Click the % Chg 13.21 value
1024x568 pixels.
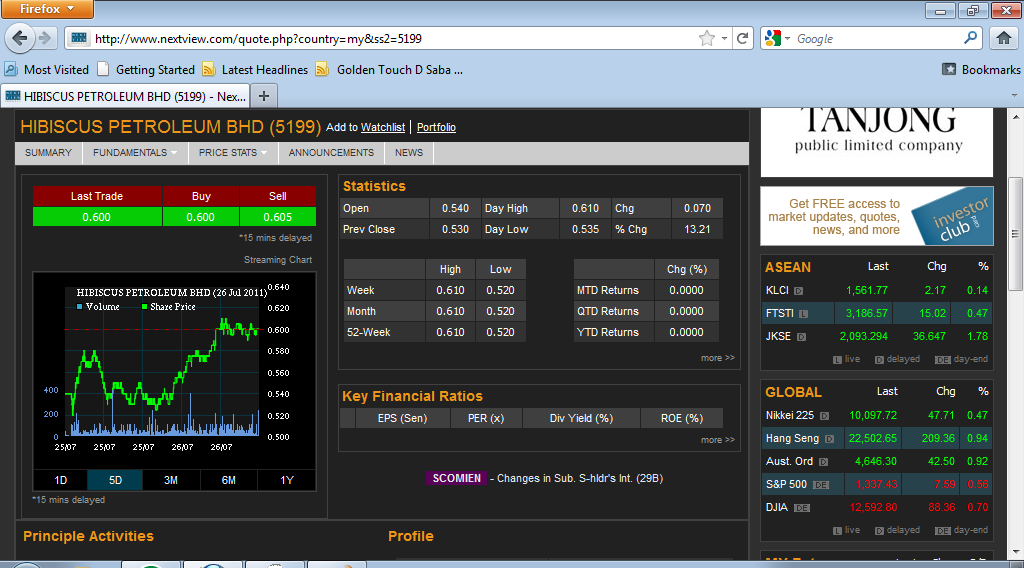click(697, 229)
